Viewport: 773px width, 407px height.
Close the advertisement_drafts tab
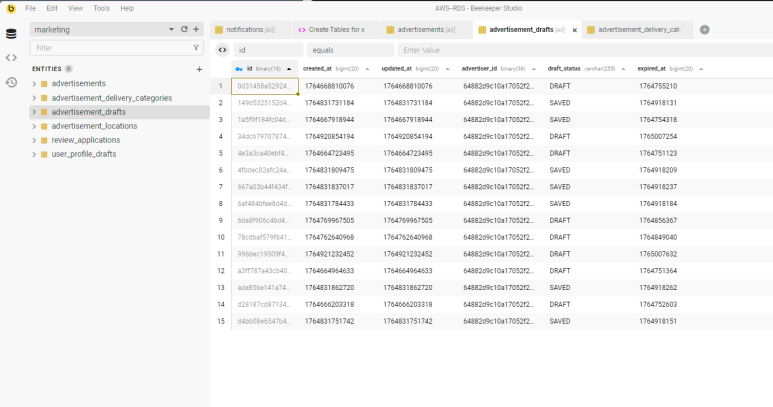pyautogui.click(x=574, y=30)
